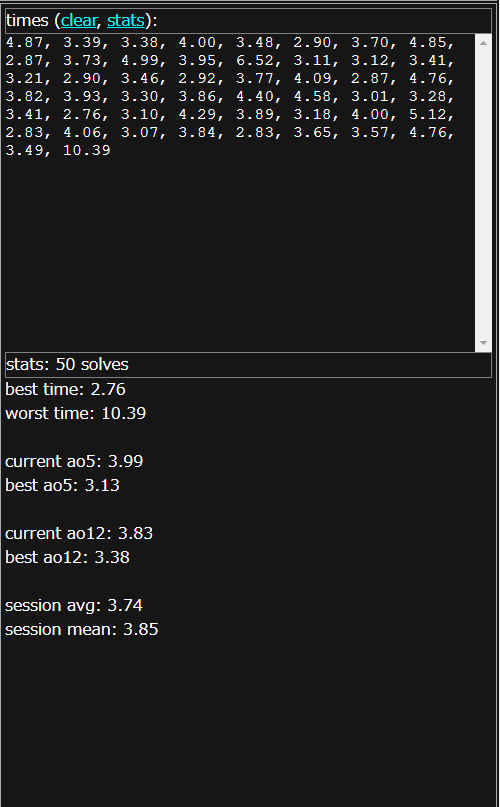
Task: Open the stats link in times header
Action: click(126, 21)
